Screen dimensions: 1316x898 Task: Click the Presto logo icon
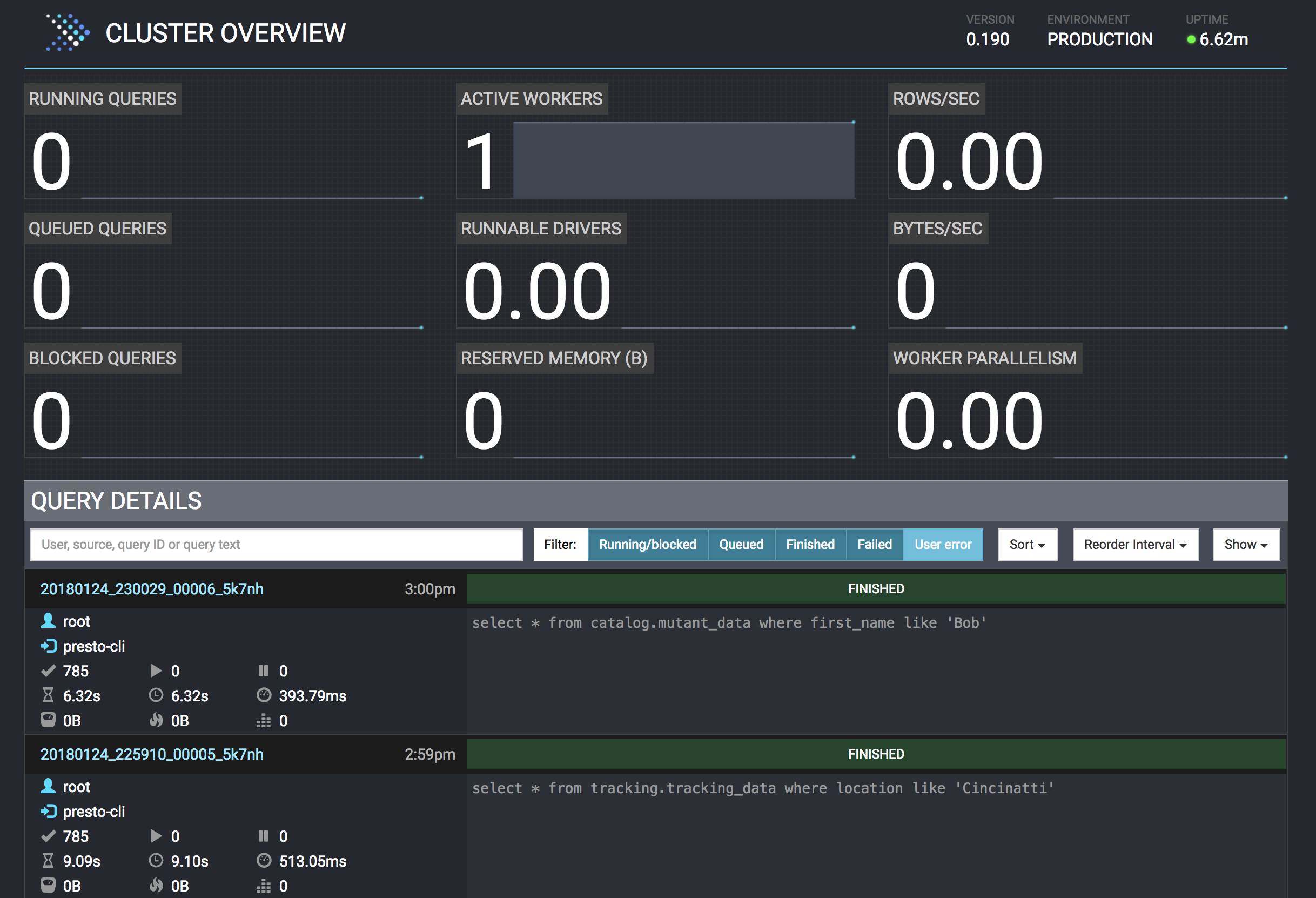pyautogui.click(x=68, y=33)
